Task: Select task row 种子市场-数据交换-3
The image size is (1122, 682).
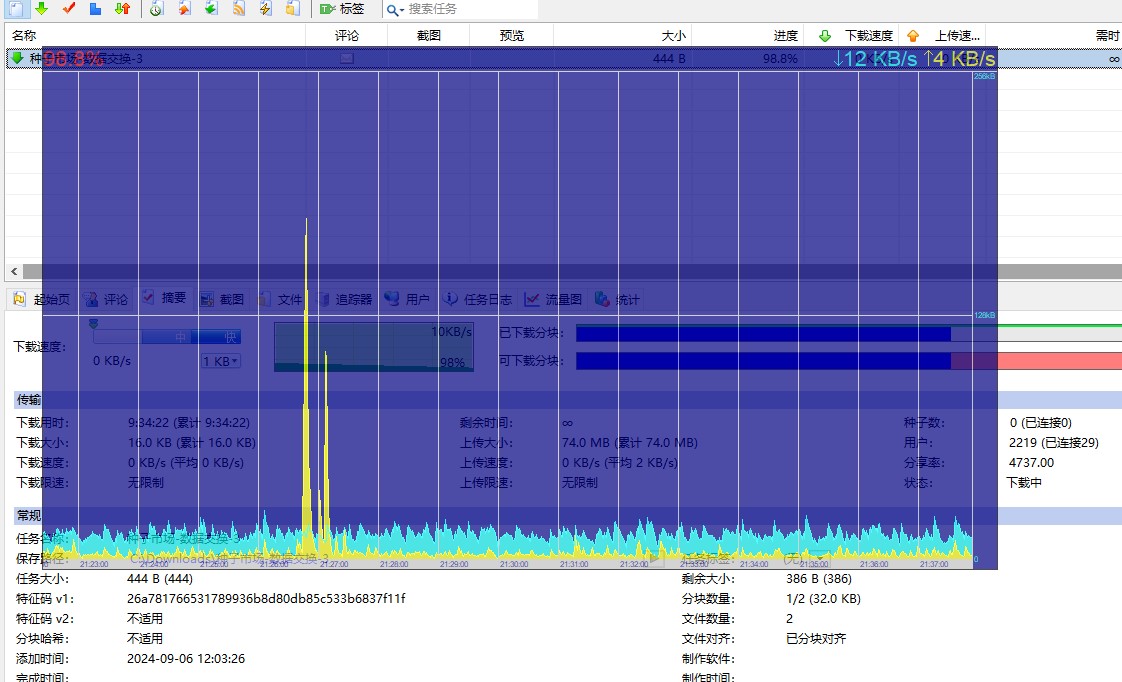Action: pyautogui.click(x=564, y=58)
